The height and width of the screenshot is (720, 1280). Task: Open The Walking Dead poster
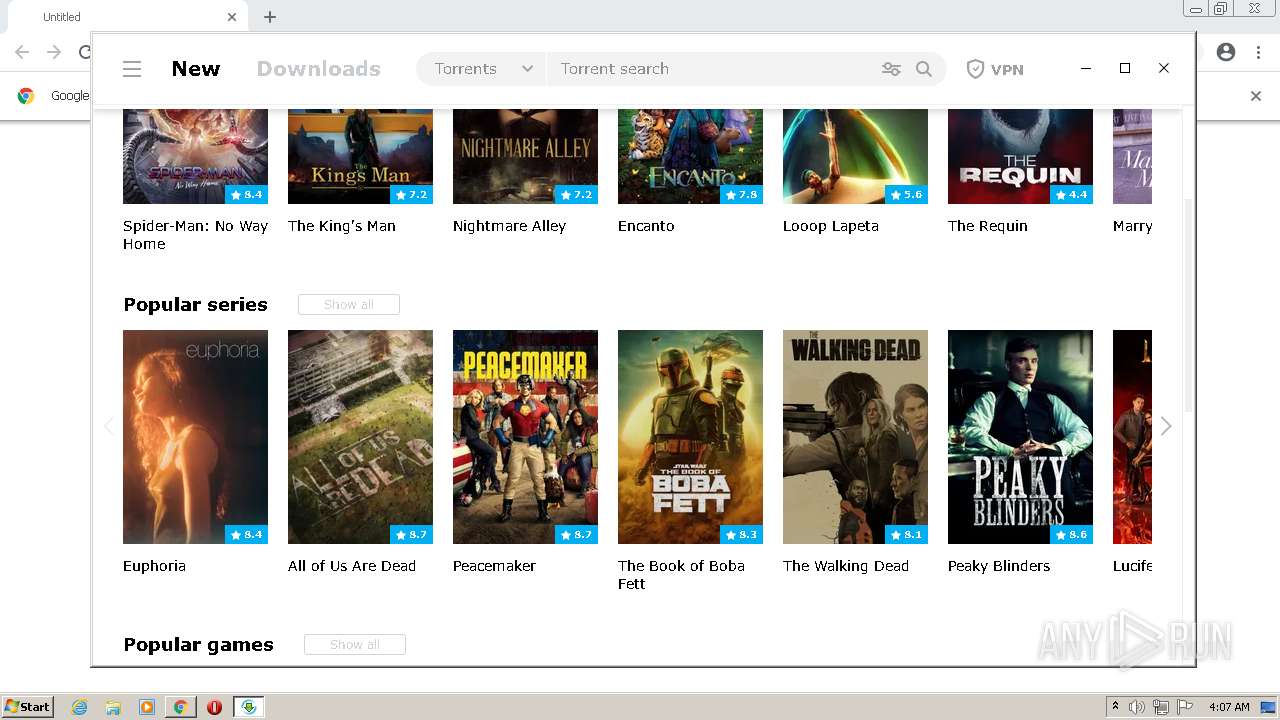pyautogui.click(x=855, y=437)
